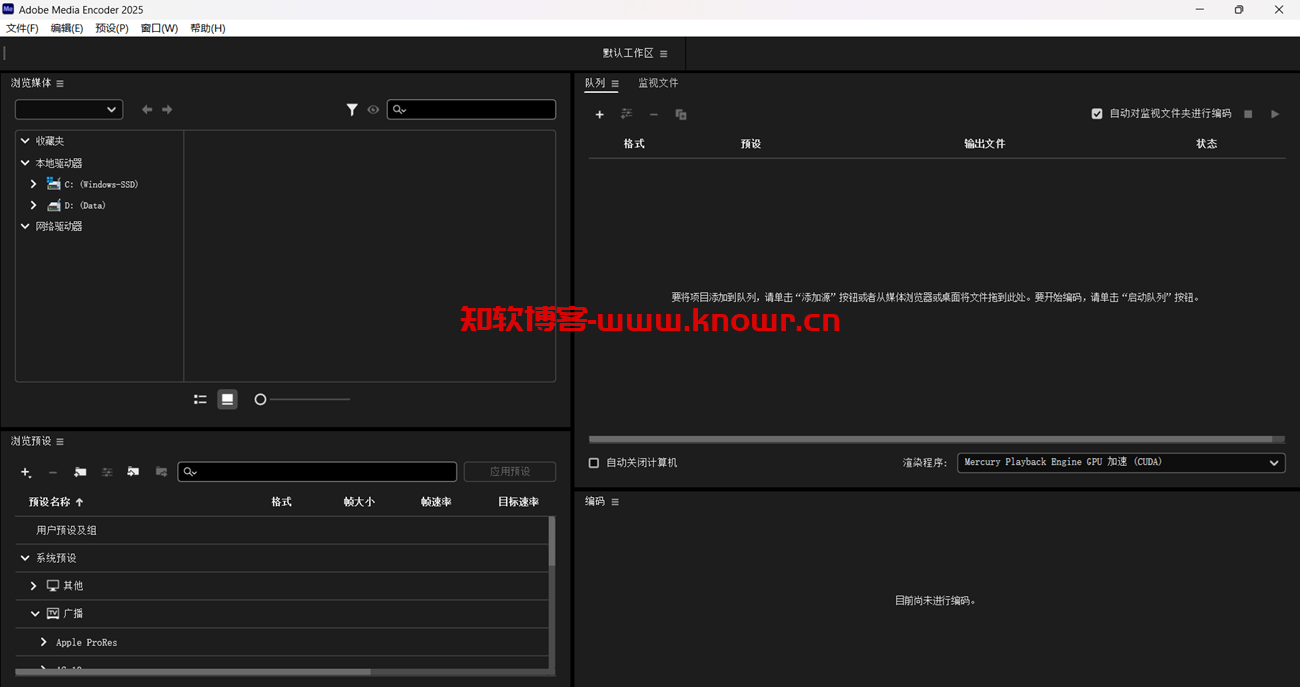
Task: Open the 默认工作区 workspace menu icon
Action: click(663, 54)
